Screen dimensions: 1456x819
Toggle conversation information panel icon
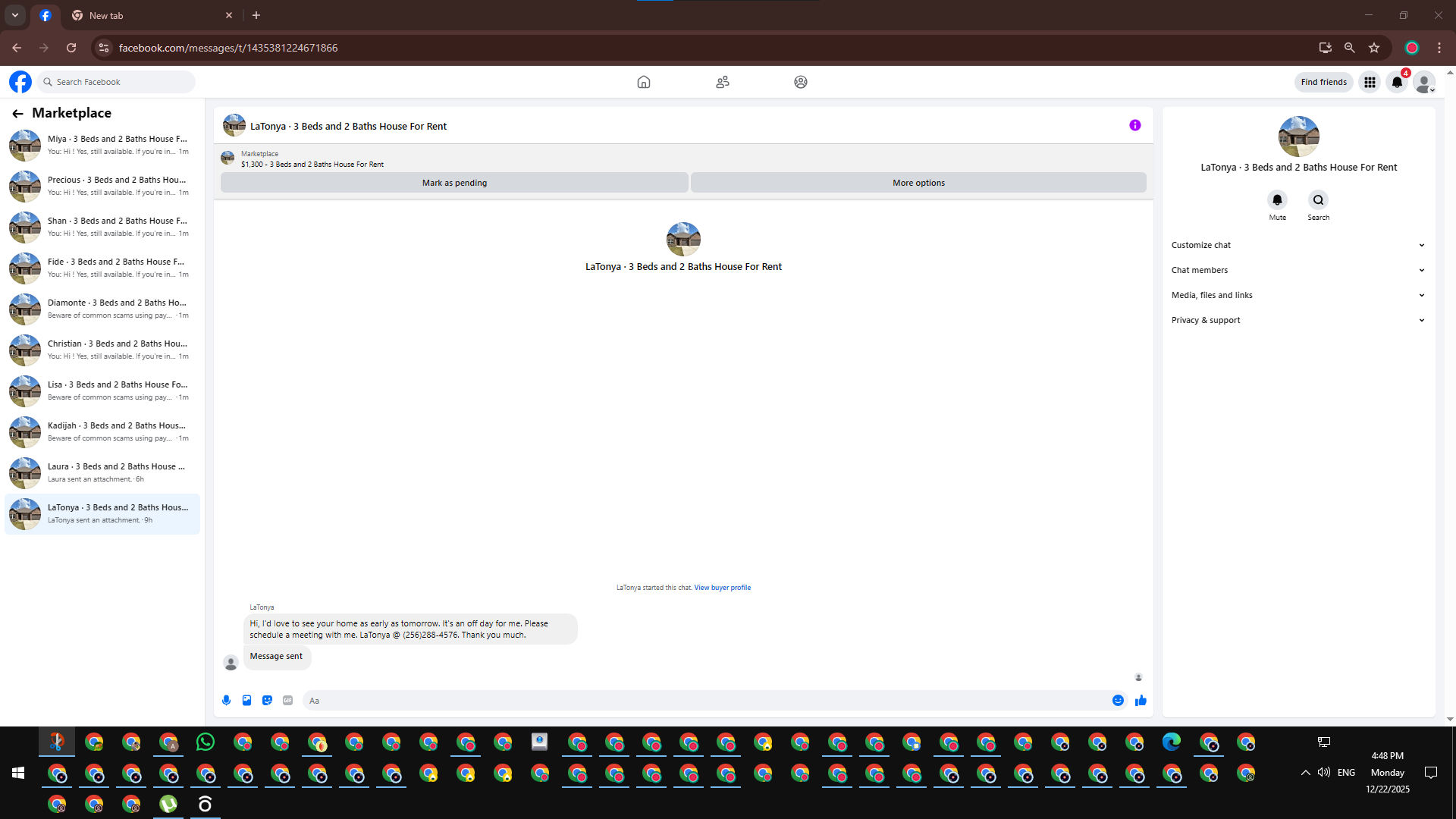pyautogui.click(x=1134, y=126)
